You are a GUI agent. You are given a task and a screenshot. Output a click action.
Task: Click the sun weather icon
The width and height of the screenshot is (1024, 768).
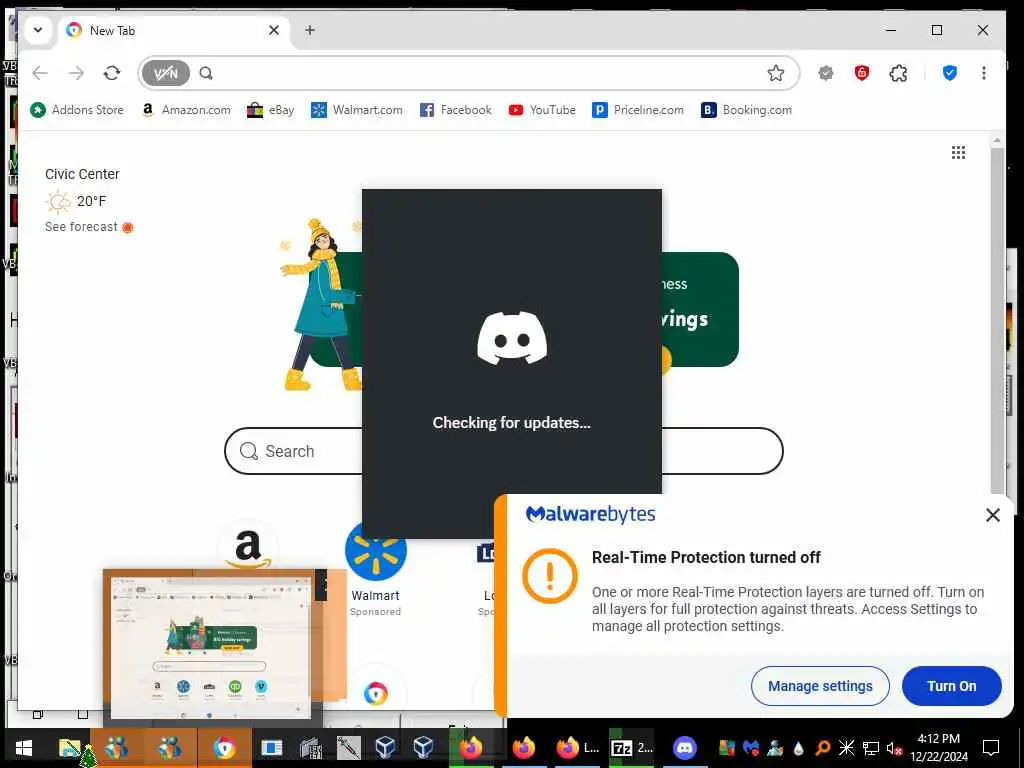click(x=57, y=201)
